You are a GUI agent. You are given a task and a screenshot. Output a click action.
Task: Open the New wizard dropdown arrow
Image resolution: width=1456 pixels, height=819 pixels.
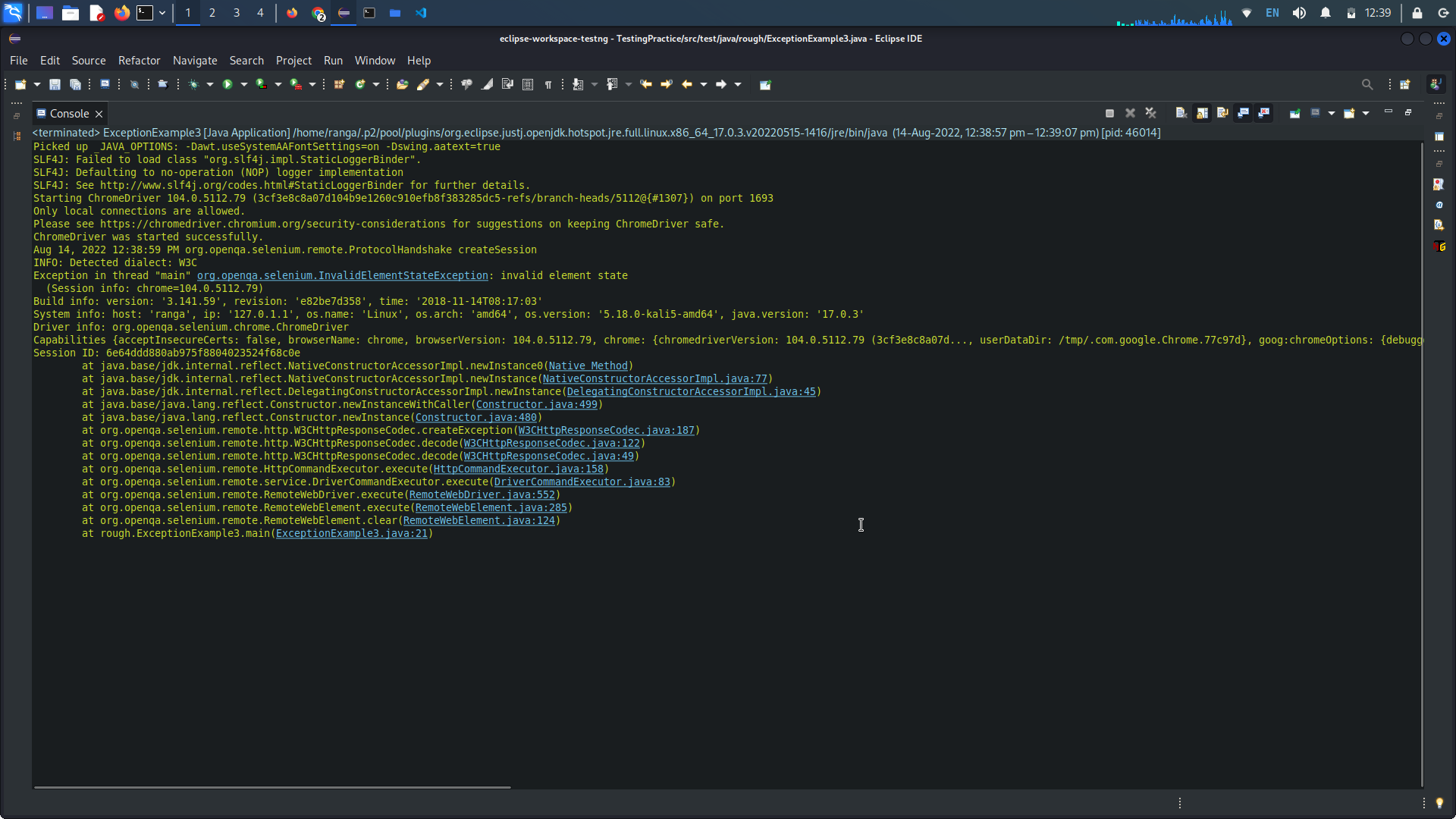pyautogui.click(x=36, y=84)
